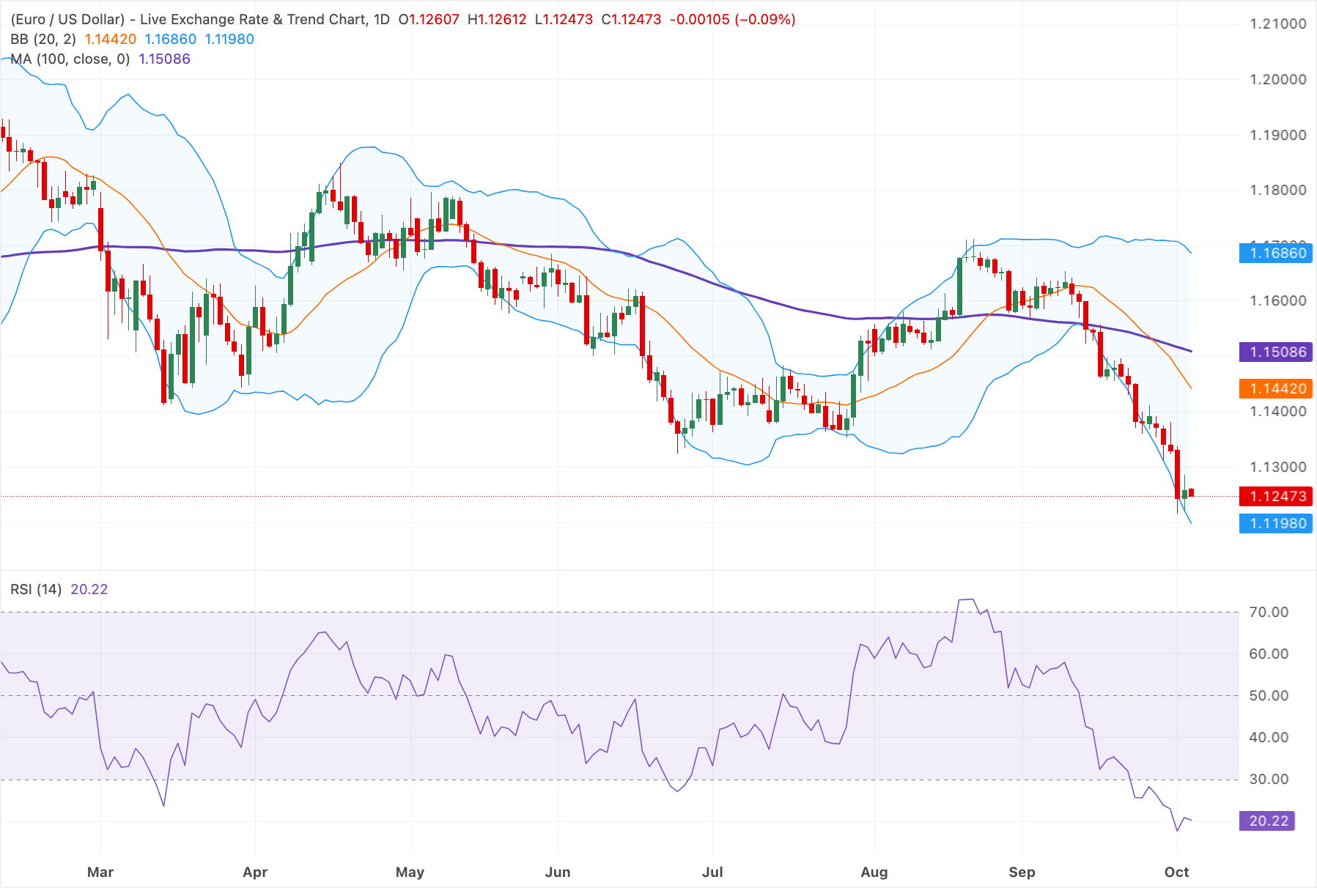1317x896 pixels.
Task: Click the 1.20000 price axis label
Action: coord(1278,80)
